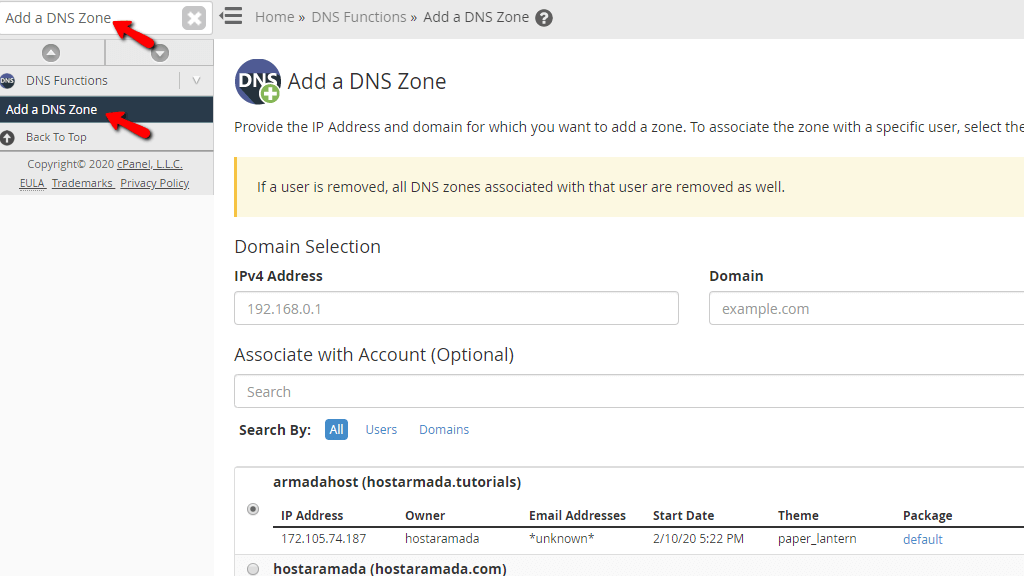Select Add a DNS Zone in sidebar
The width and height of the screenshot is (1024, 576).
click(x=106, y=110)
